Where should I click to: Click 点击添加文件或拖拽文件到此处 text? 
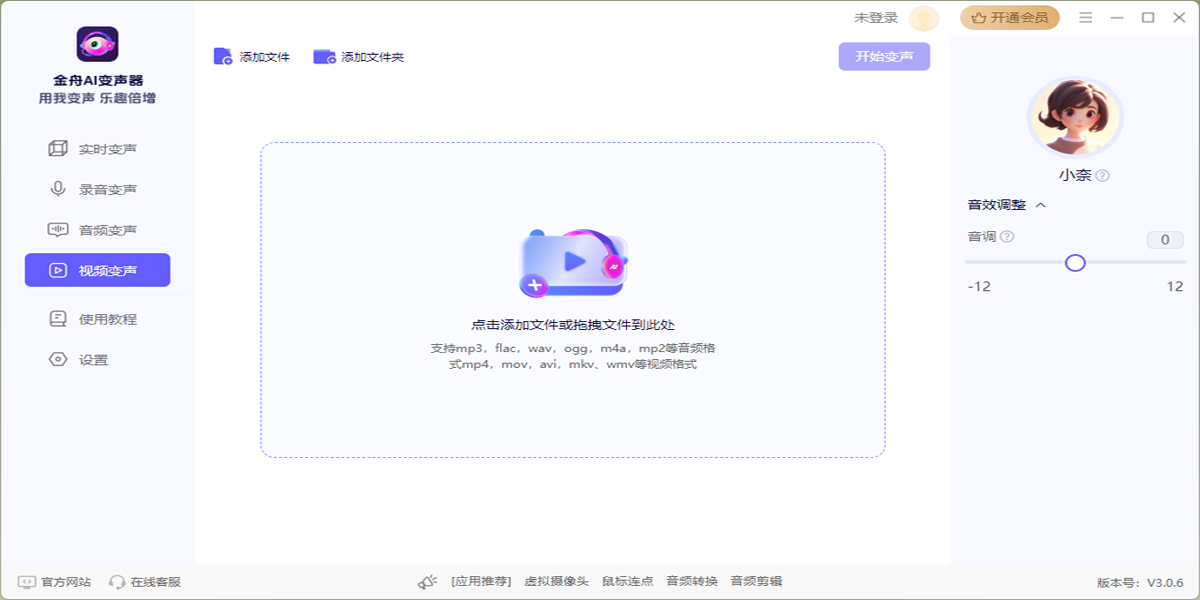[573, 325]
